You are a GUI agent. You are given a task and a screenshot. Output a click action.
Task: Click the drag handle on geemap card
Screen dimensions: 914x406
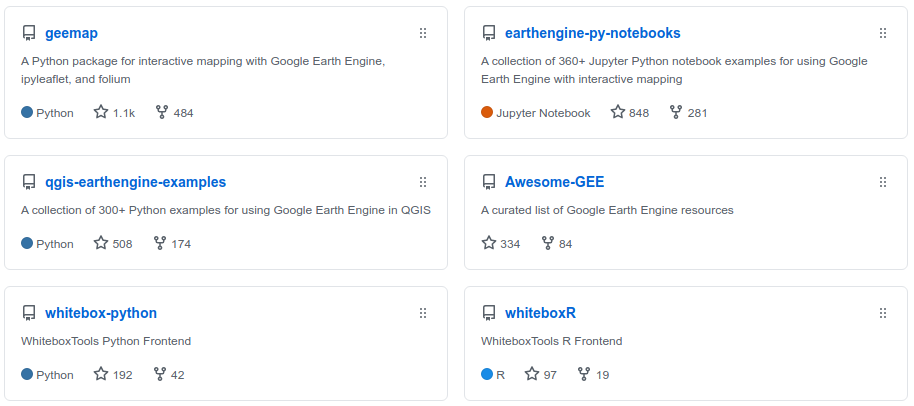coord(423,33)
